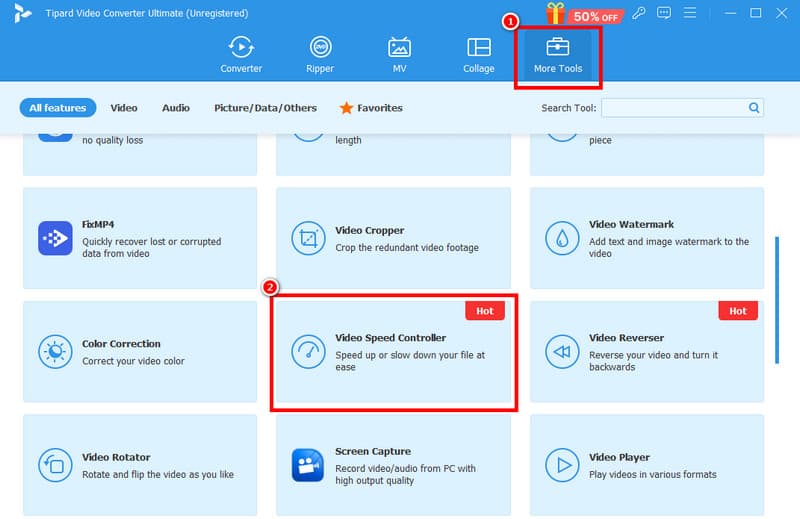800x519 pixels.
Task: Click the Video Player play icon
Action: point(562,465)
